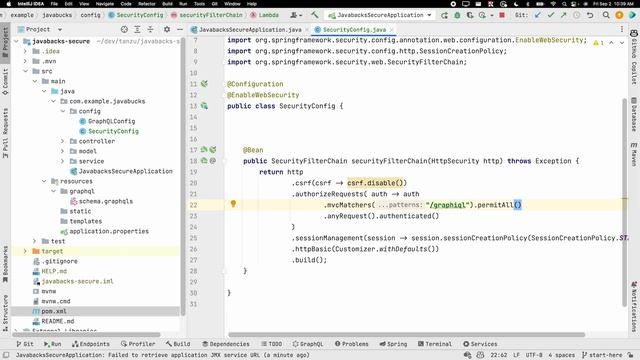Image resolution: width=640 pixels, height=360 pixels.
Task: Open the Terminal tool window
Action: click(x=435, y=344)
